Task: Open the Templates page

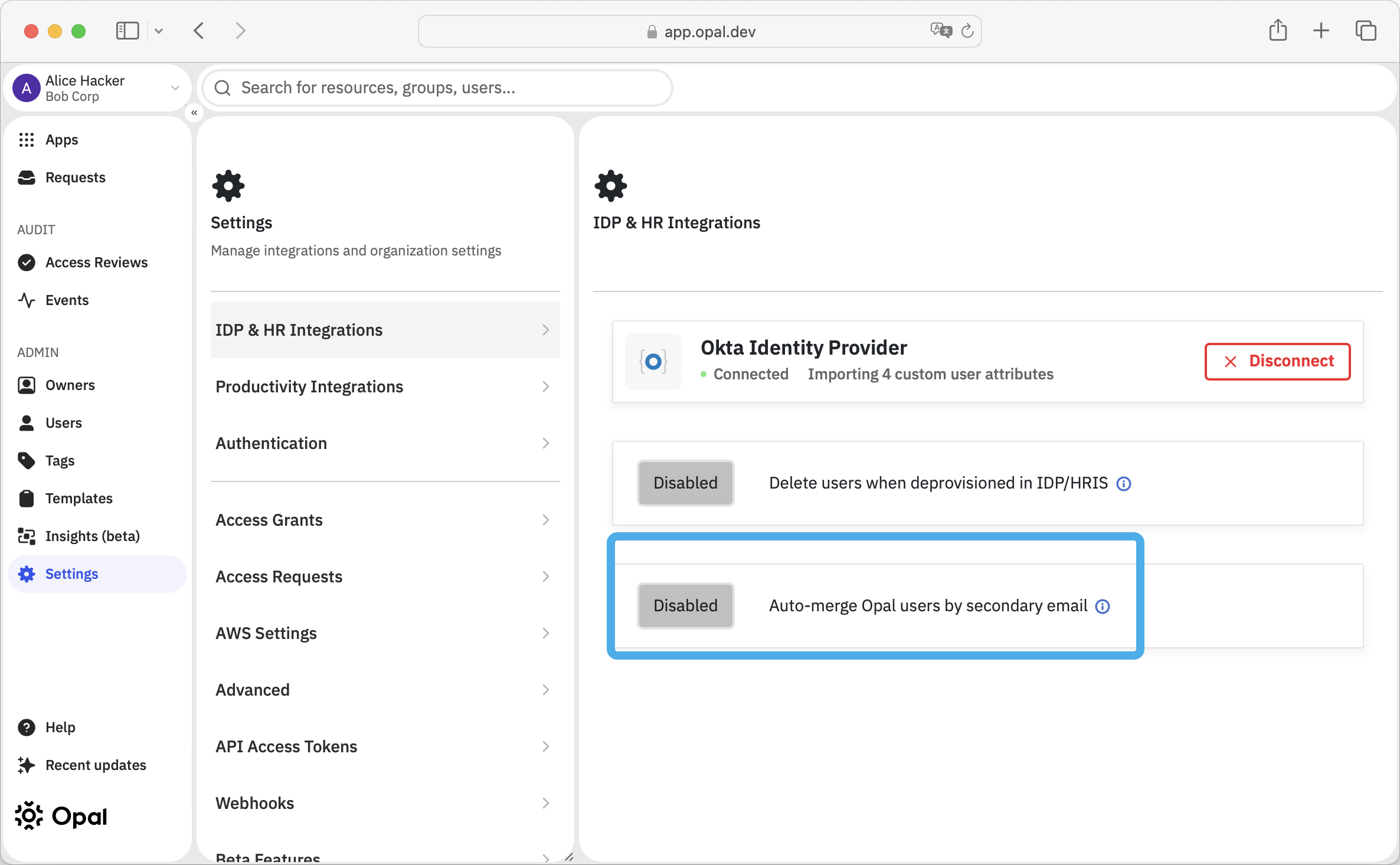Action: click(x=97, y=499)
